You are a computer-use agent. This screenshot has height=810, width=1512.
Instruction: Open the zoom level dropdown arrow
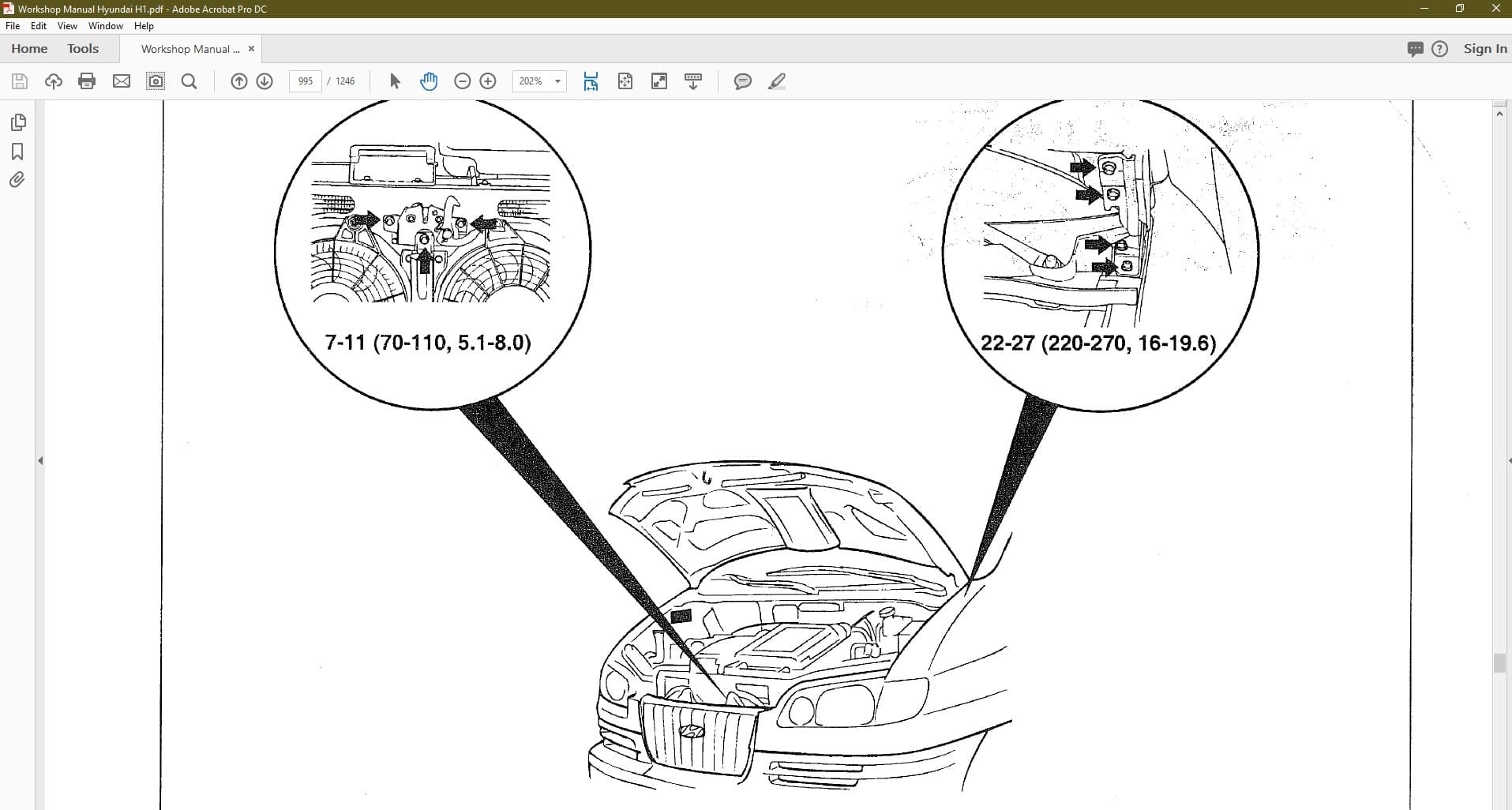558,81
